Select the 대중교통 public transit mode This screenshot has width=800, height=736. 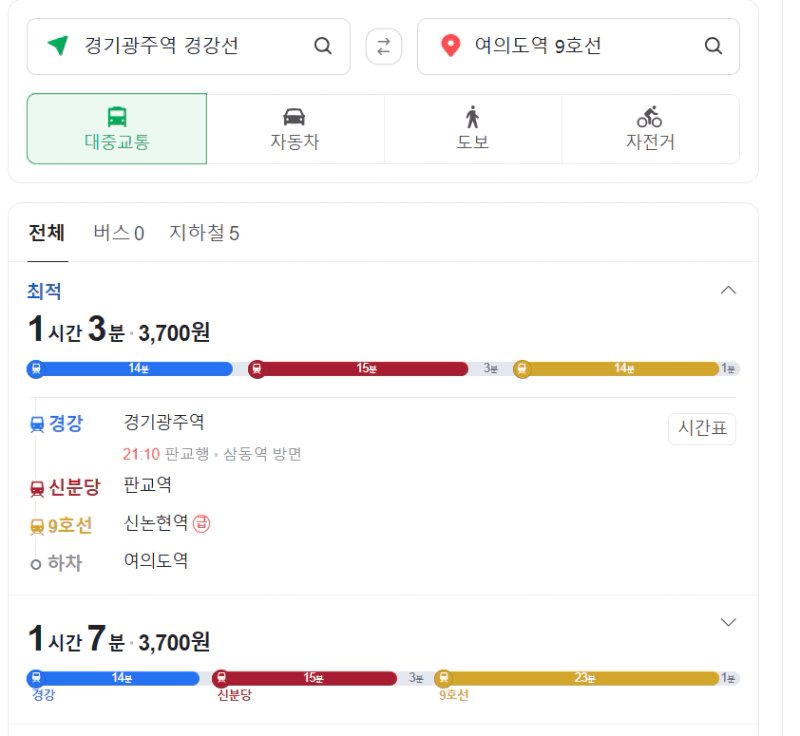[117, 129]
